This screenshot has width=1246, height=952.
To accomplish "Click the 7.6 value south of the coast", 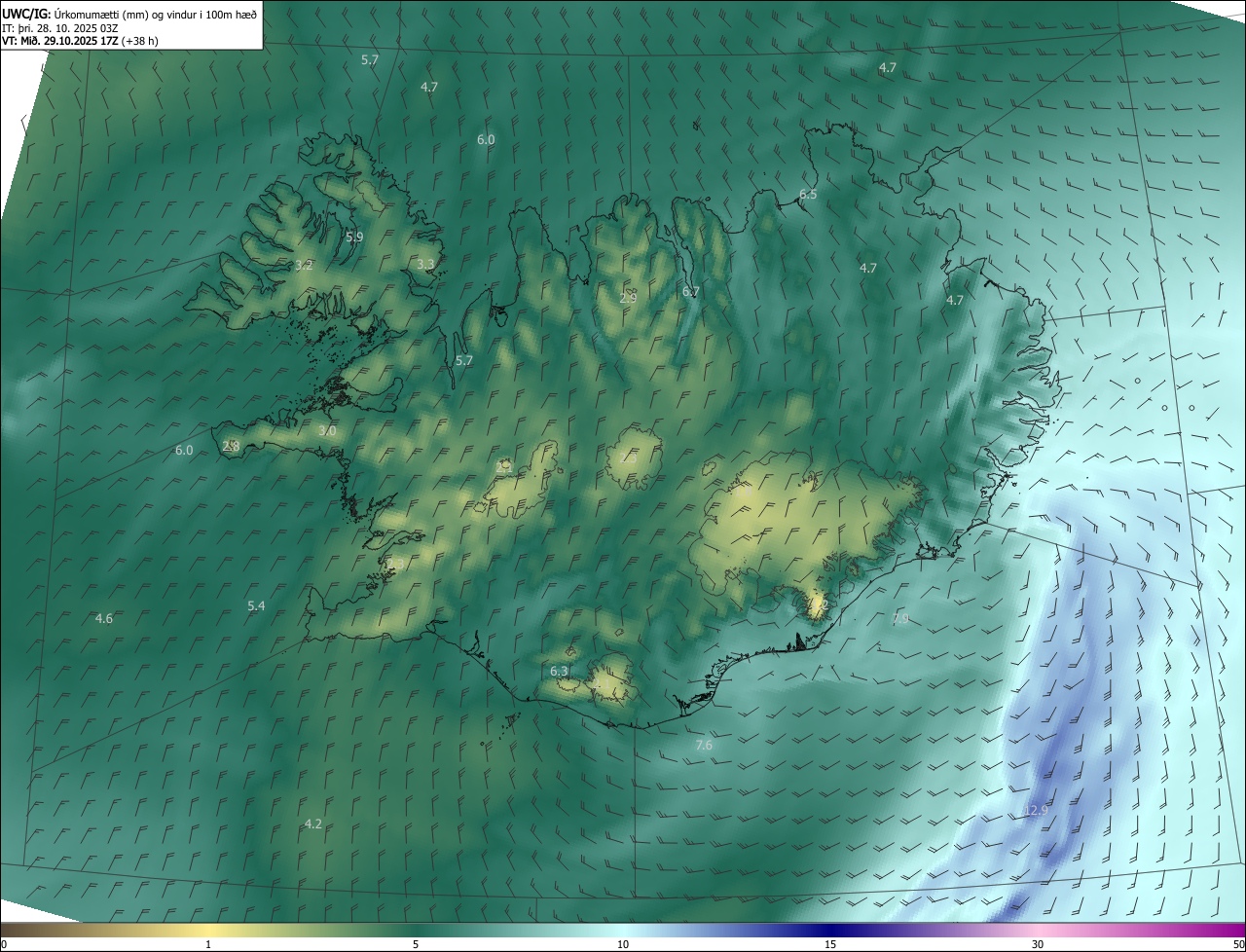I will tap(704, 746).
